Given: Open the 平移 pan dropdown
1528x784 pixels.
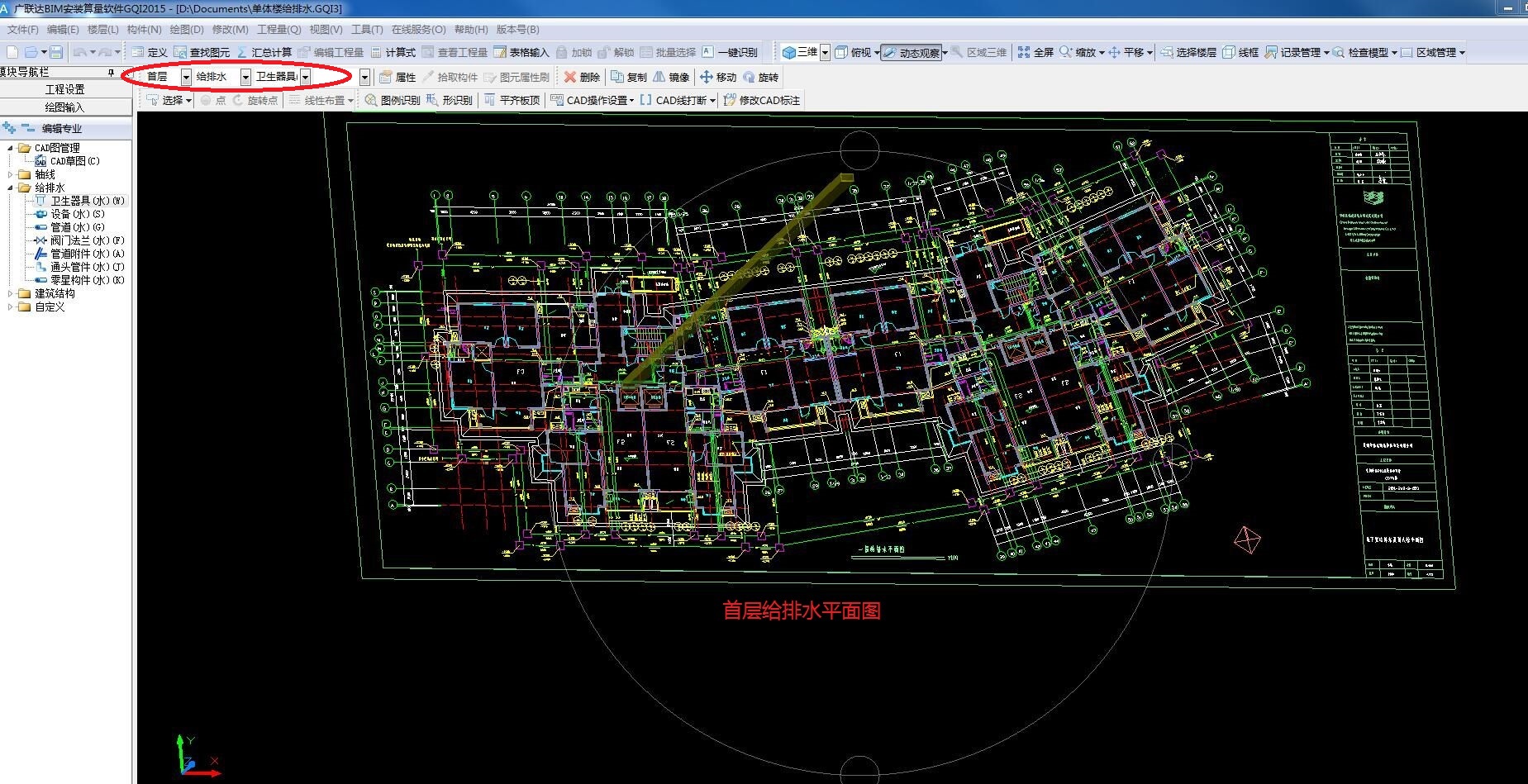Looking at the screenshot, I should [x=1149, y=52].
